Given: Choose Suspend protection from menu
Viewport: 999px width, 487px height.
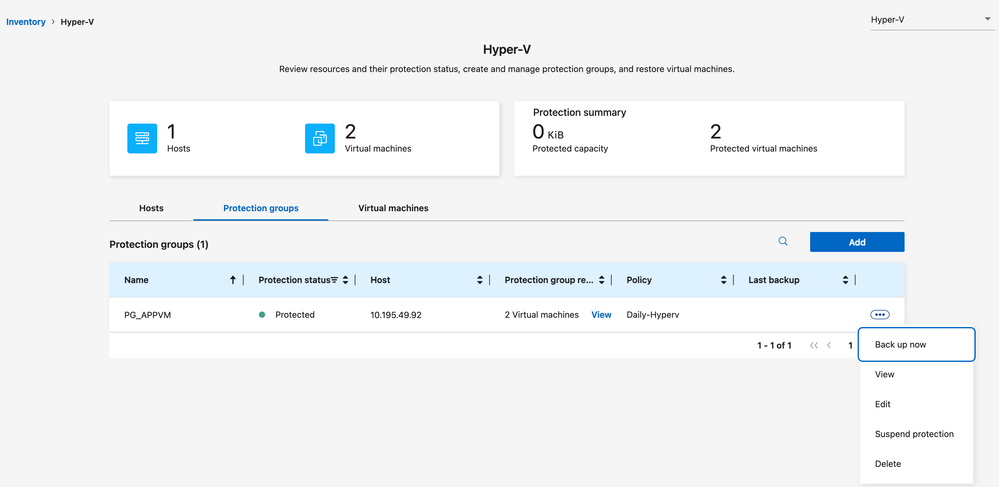Looking at the screenshot, I should (914, 434).
